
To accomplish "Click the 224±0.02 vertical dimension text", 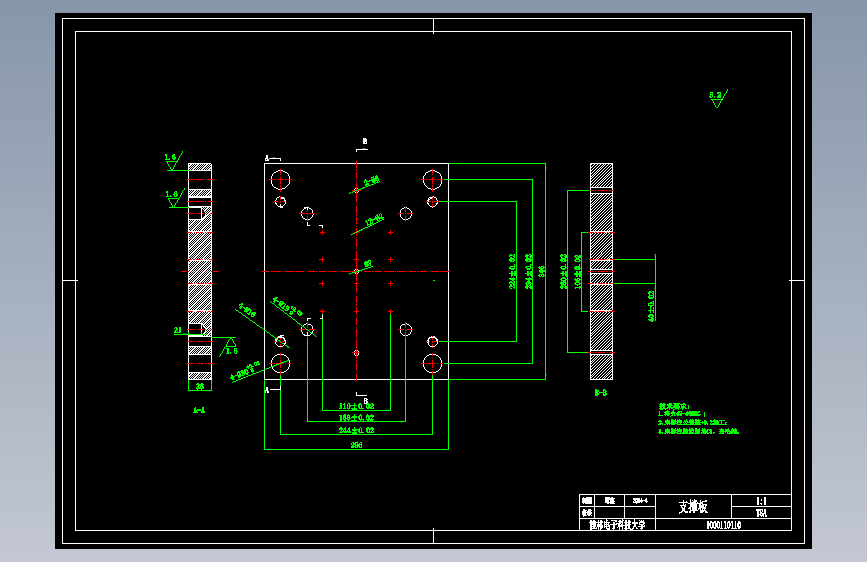I will (x=512, y=271).
